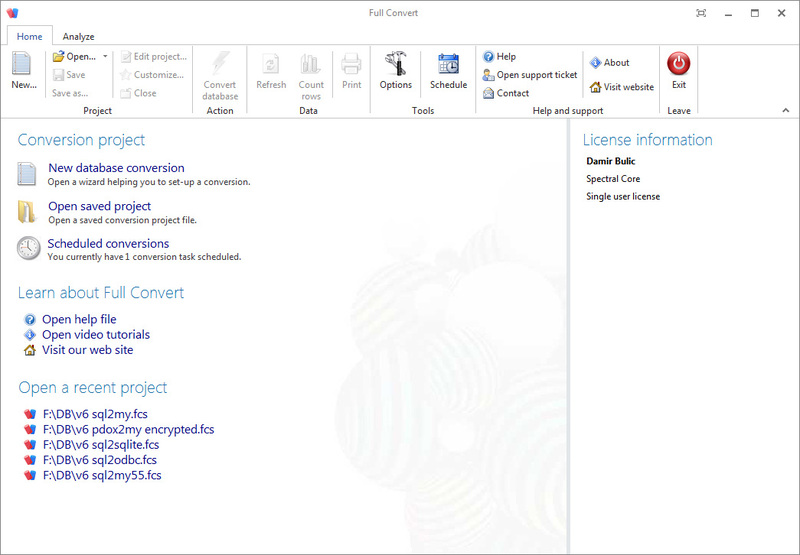Click Edit project in ribbon

tap(154, 57)
